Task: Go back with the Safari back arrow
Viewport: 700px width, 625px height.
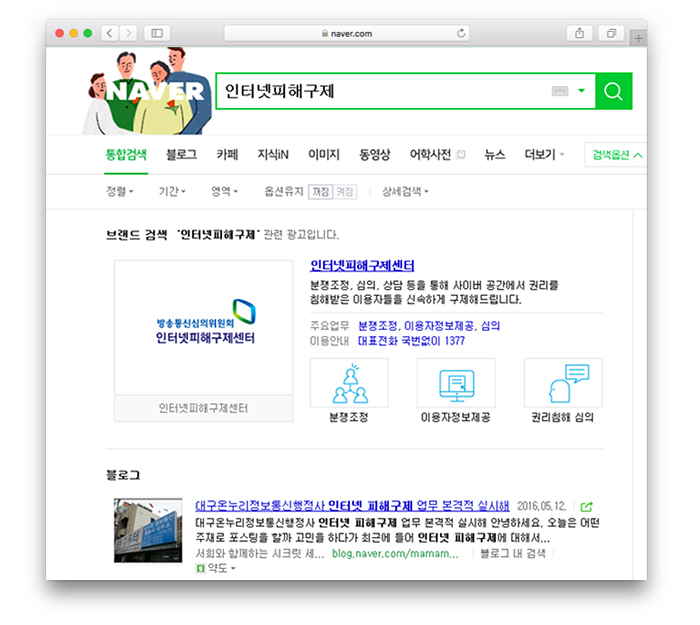Action: (109, 33)
